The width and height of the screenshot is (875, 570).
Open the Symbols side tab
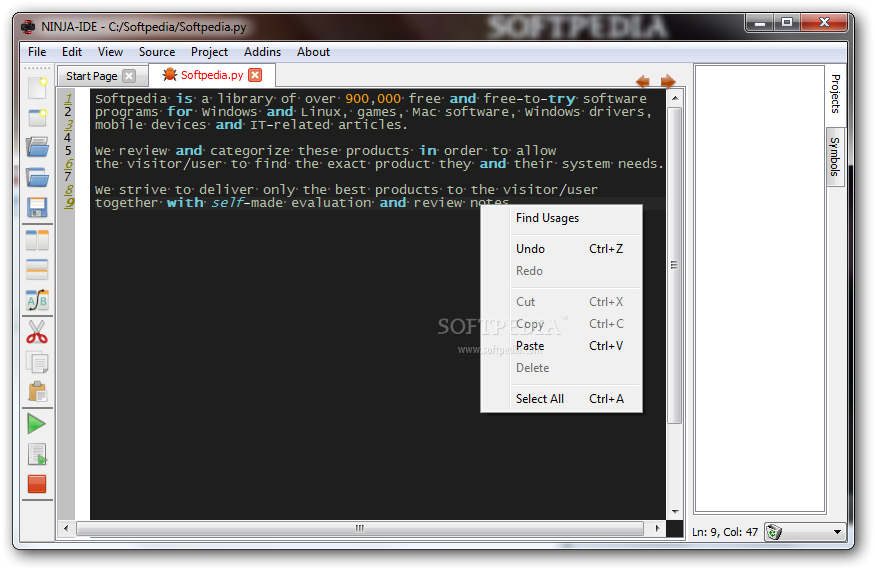point(835,156)
